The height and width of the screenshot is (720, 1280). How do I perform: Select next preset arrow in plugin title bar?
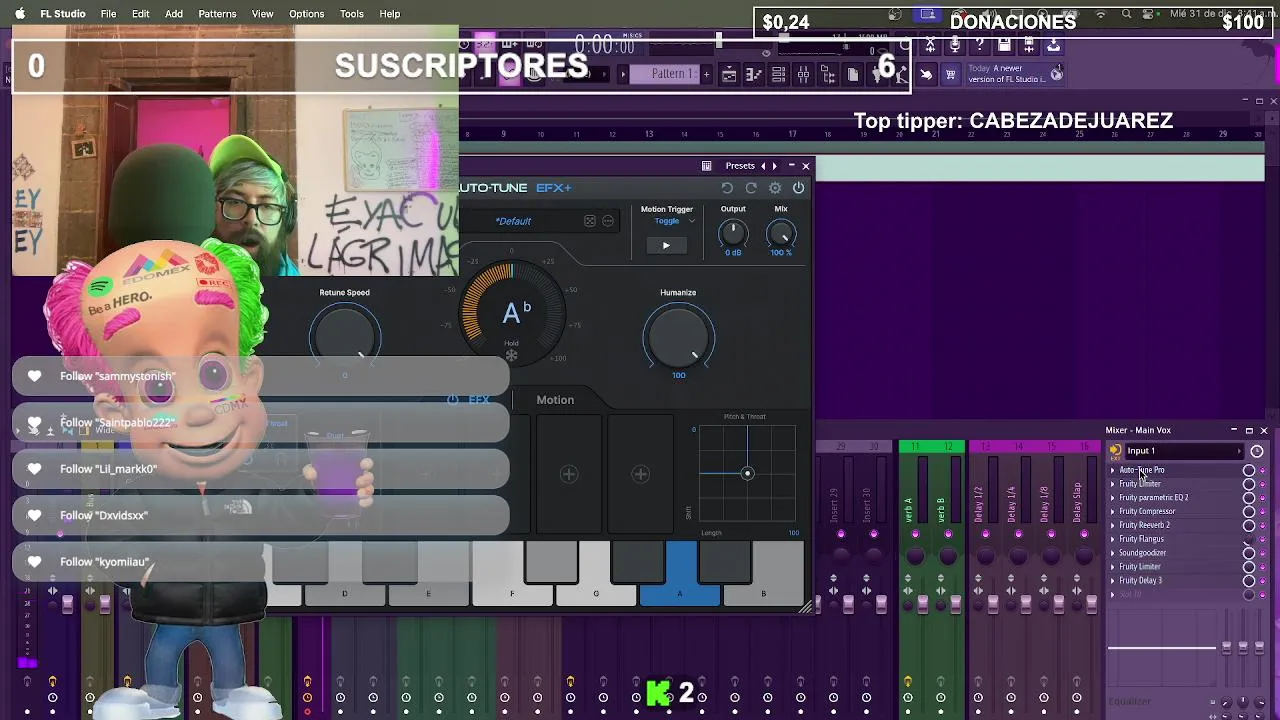774,166
